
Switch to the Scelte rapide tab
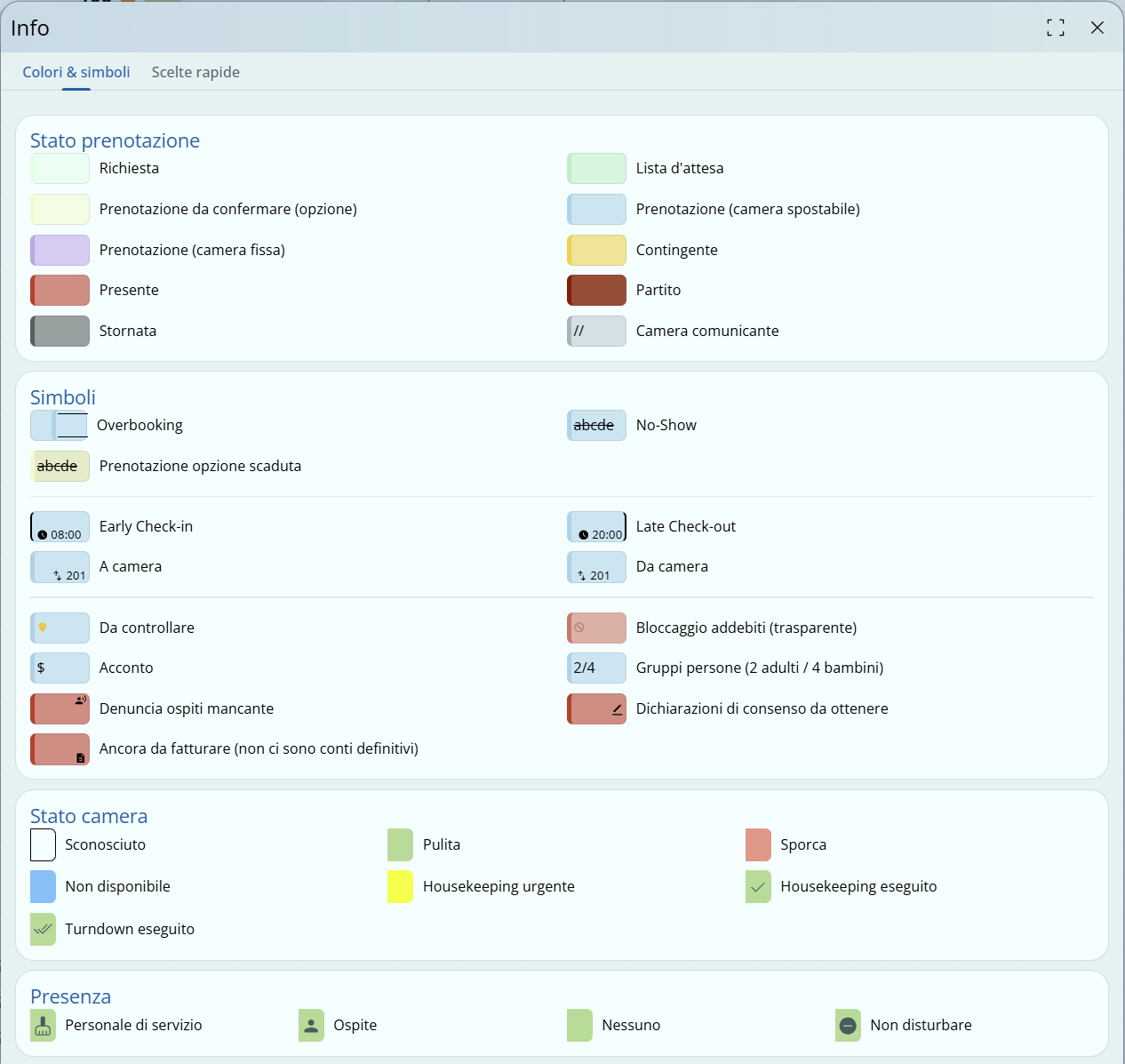pos(195,72)
